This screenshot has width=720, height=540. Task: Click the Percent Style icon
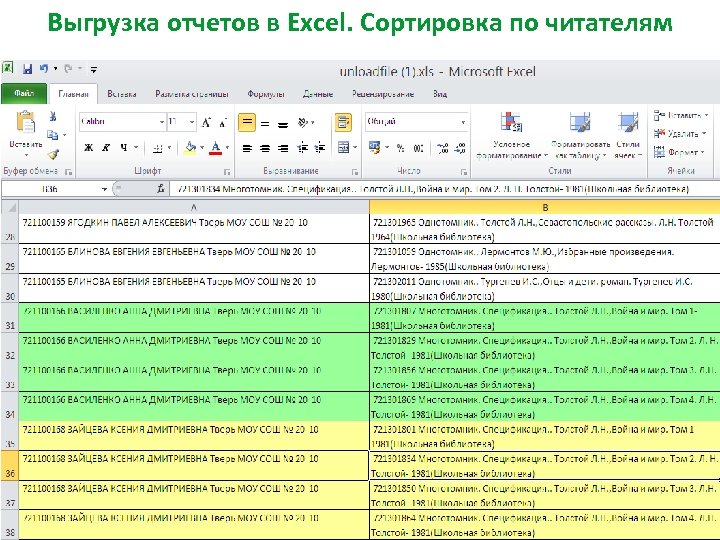pos(400,148)
